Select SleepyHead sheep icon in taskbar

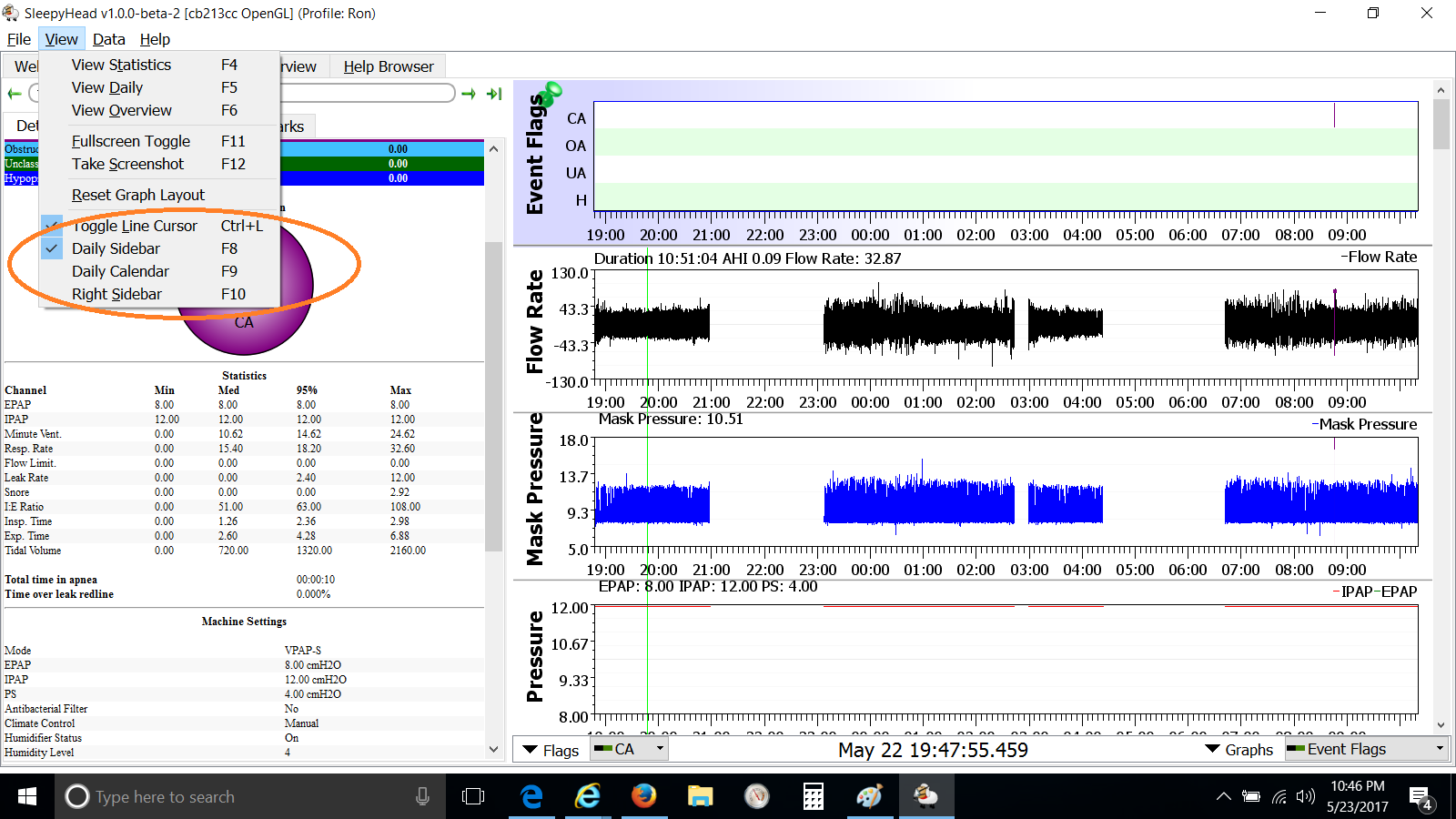tap(926, 796)
